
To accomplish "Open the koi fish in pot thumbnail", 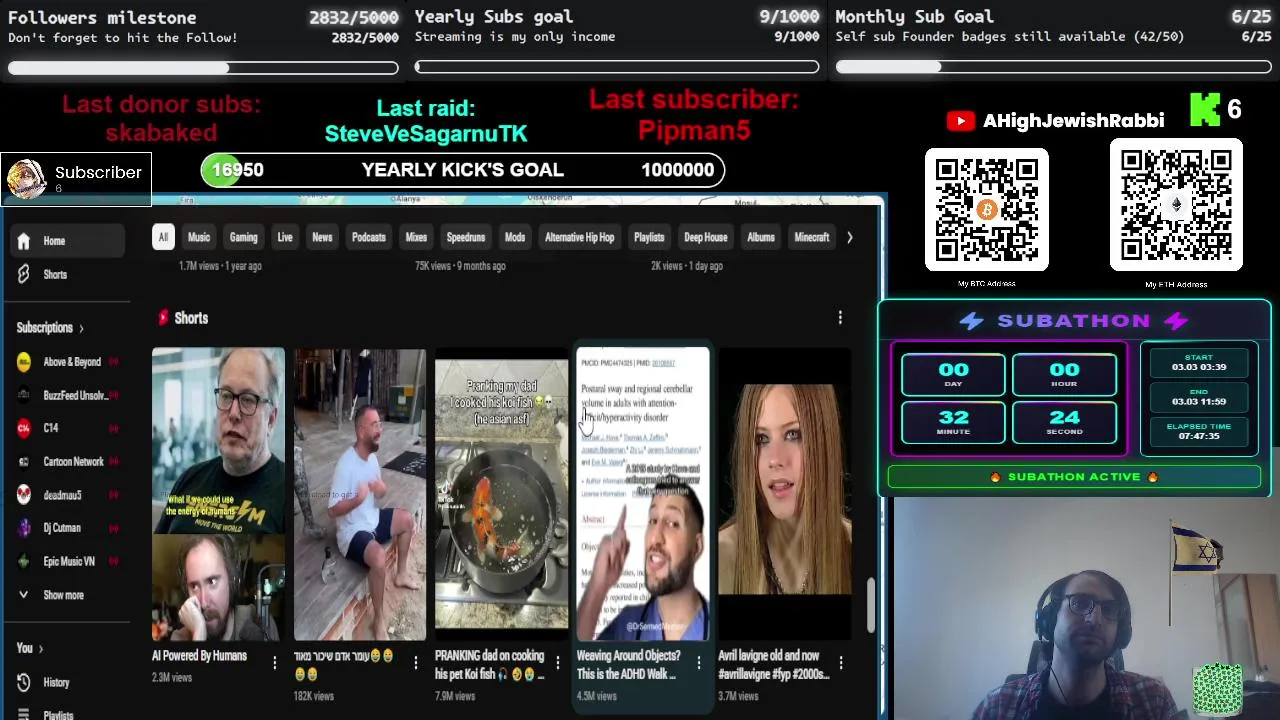I will pyautogui.click(x=501, y=494).
